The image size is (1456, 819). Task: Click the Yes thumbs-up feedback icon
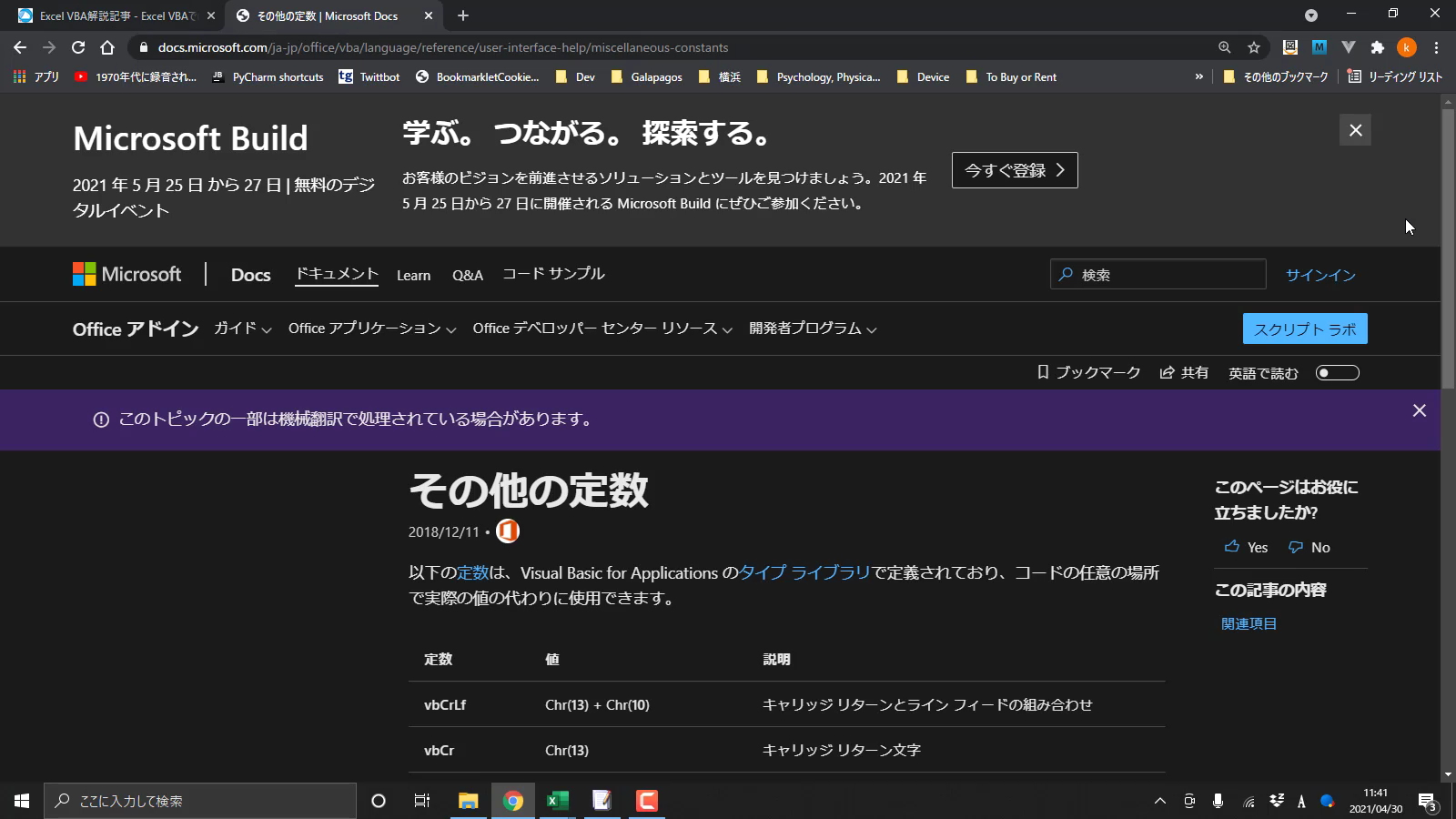tap(1232, 547)
